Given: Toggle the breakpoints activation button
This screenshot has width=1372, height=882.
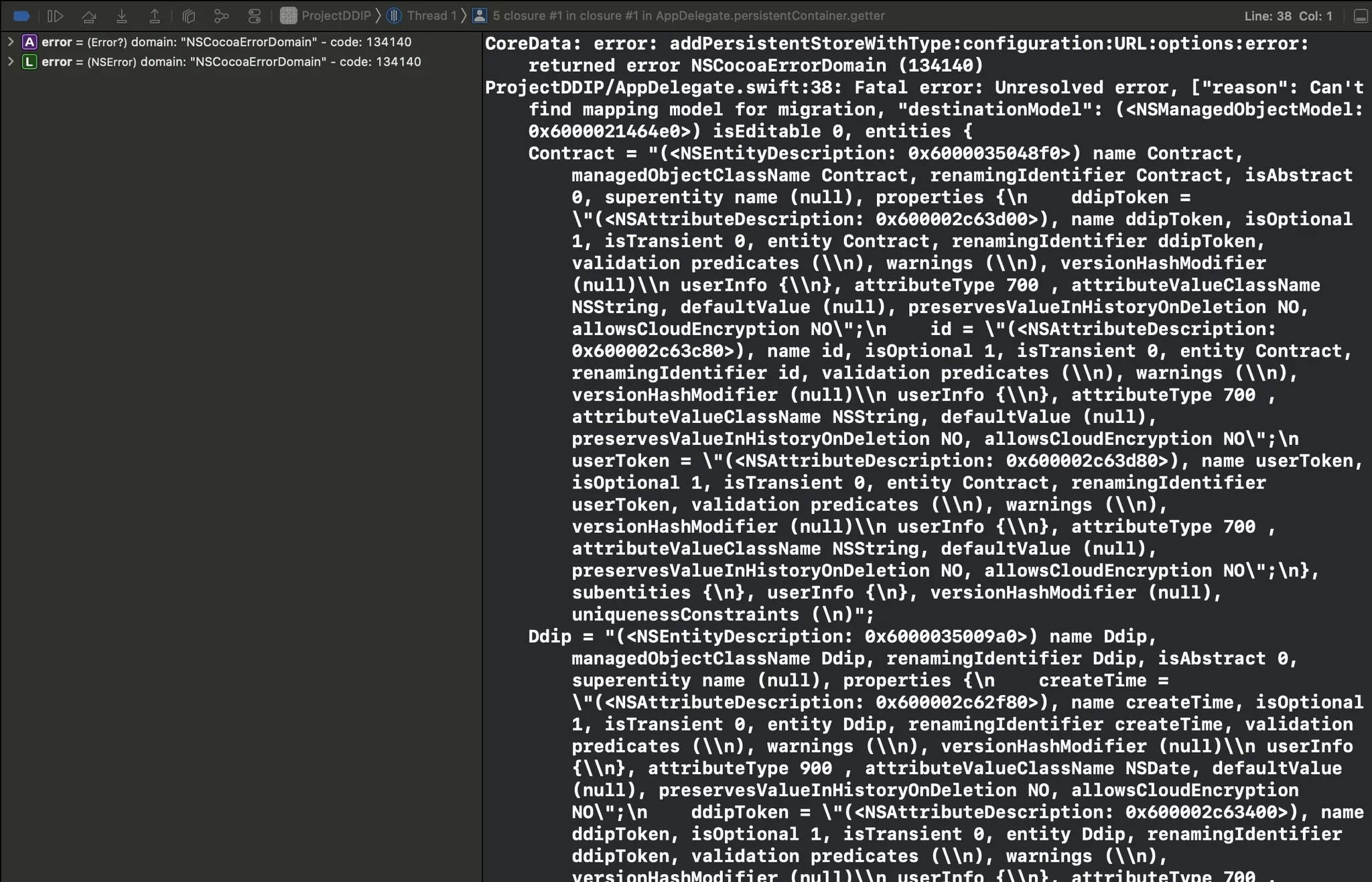Looking at the screenshot, I should pyautogui.click(x=21, y=15).
